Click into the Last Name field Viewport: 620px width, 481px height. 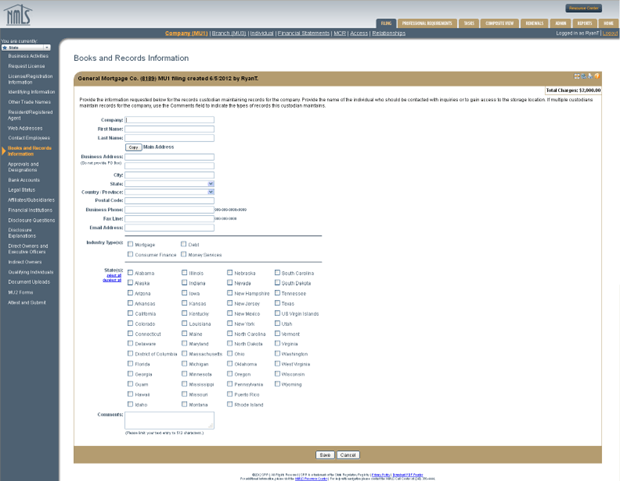coord(170,138)
